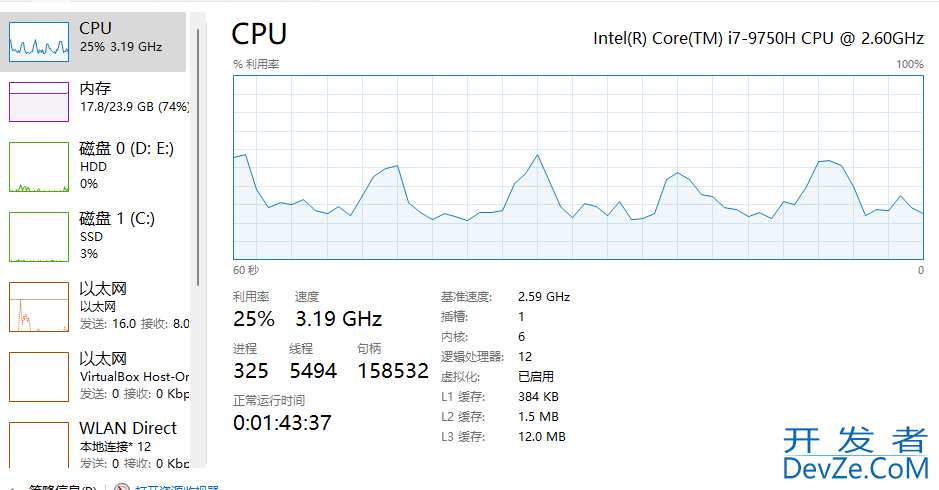The height and width of the screenshot is (490, 939).
Task: Click the large CPU utilization graph
Action: click(578, 166)
